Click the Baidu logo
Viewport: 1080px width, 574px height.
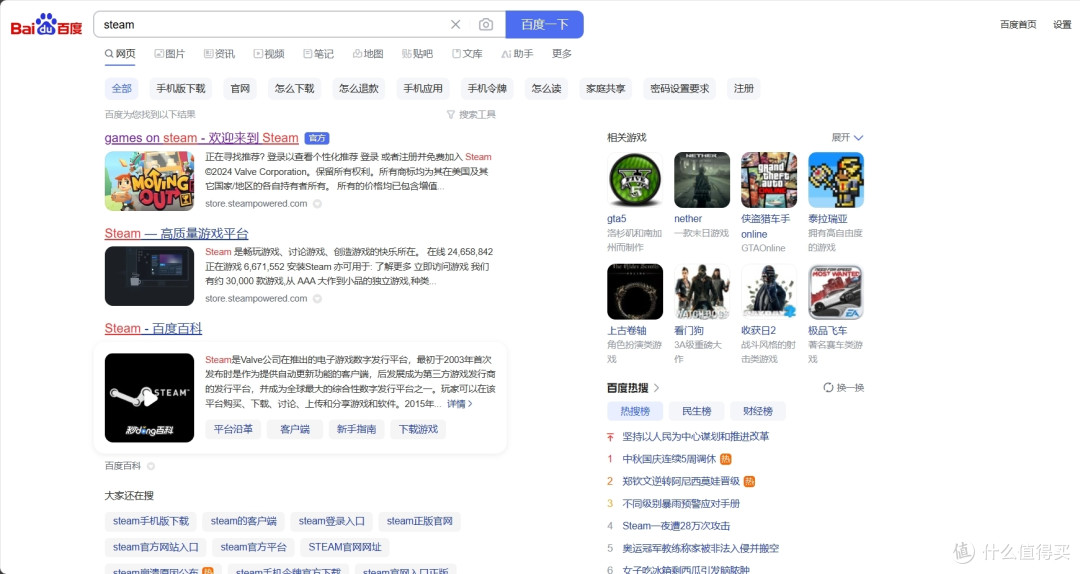click(x=46, y=25)
